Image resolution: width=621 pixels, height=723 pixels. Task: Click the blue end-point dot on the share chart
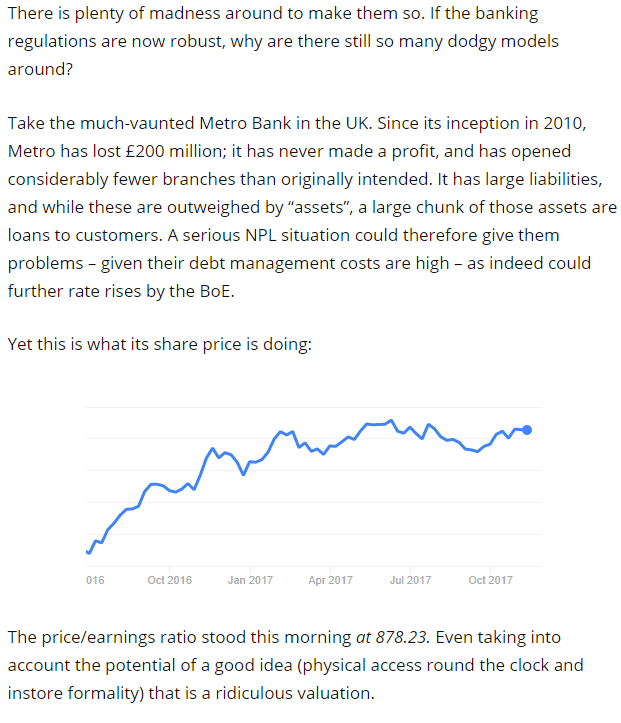[528, 430]
